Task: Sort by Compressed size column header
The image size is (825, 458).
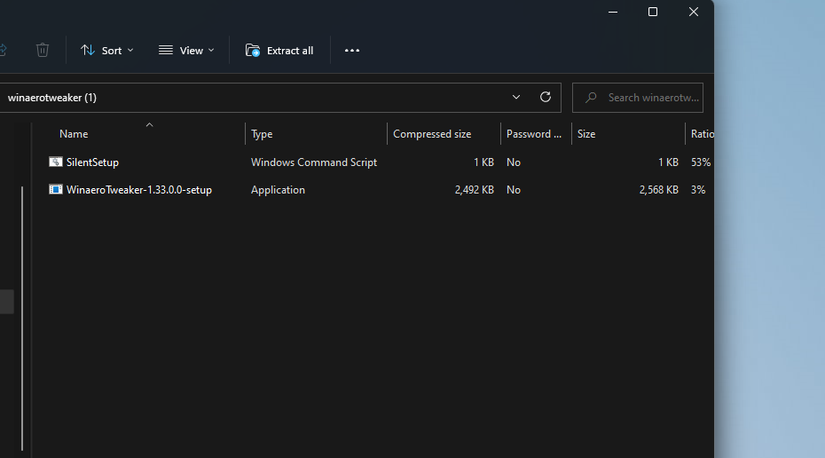Action: click(432, 134)
